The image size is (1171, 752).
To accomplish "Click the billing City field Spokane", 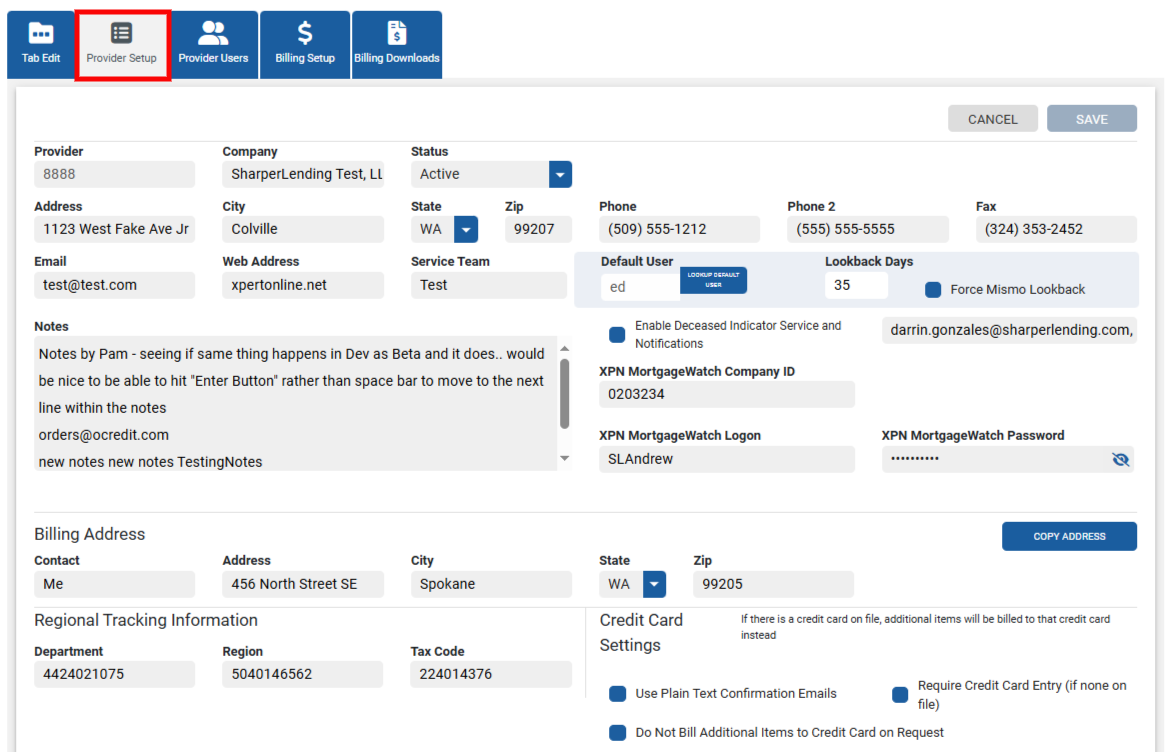I will point(491,584).
